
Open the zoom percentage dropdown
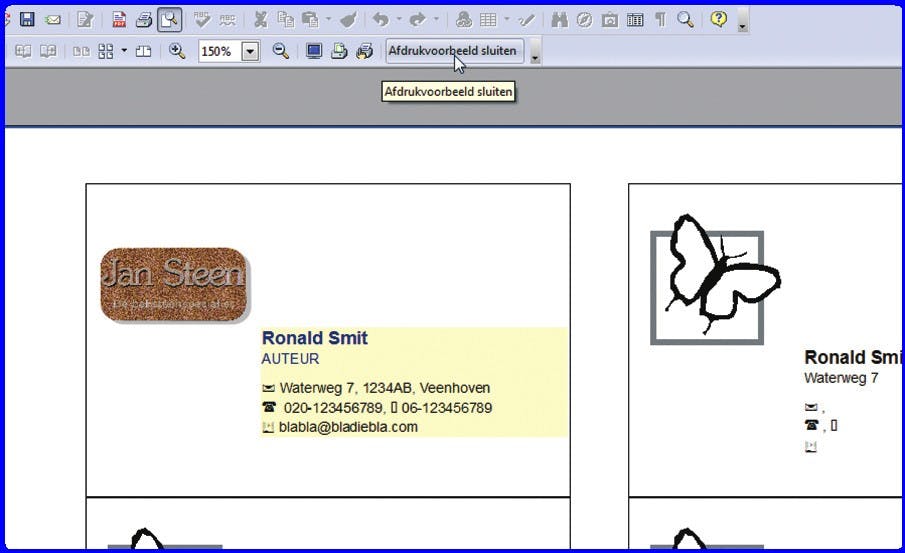(x=250, y=51)
